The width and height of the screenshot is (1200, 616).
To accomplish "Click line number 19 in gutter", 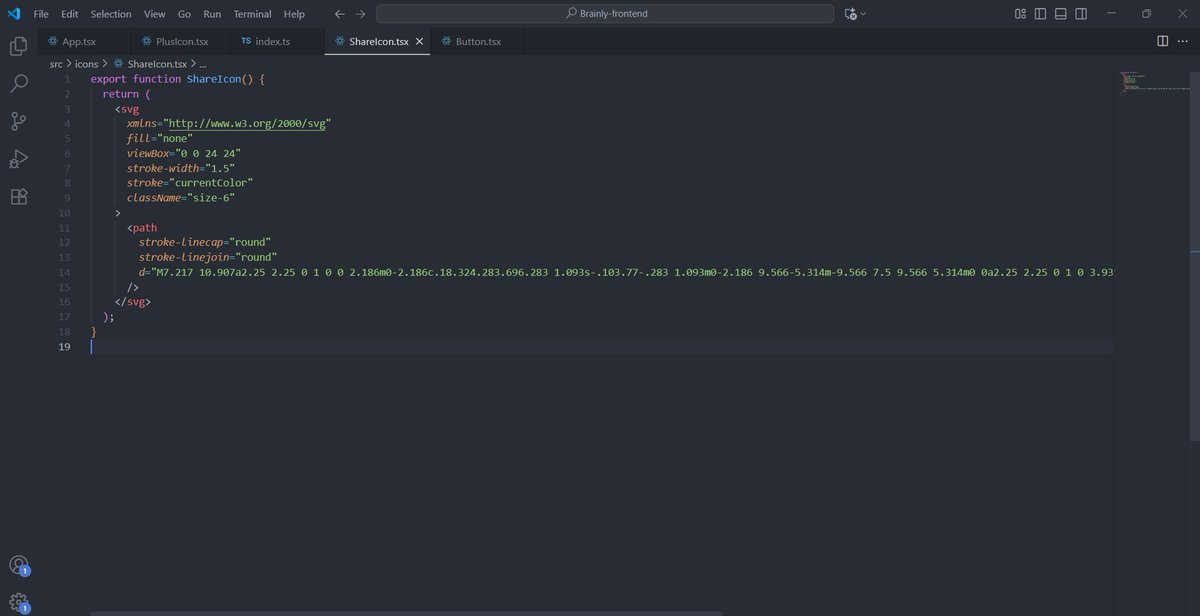I will pos(65,346).
